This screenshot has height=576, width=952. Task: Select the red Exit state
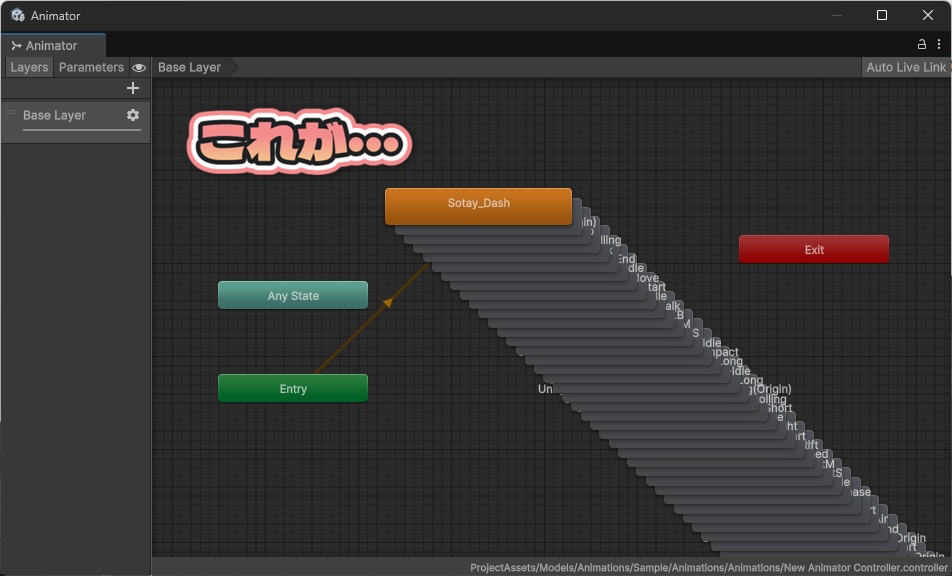click(x=813, y=248)
